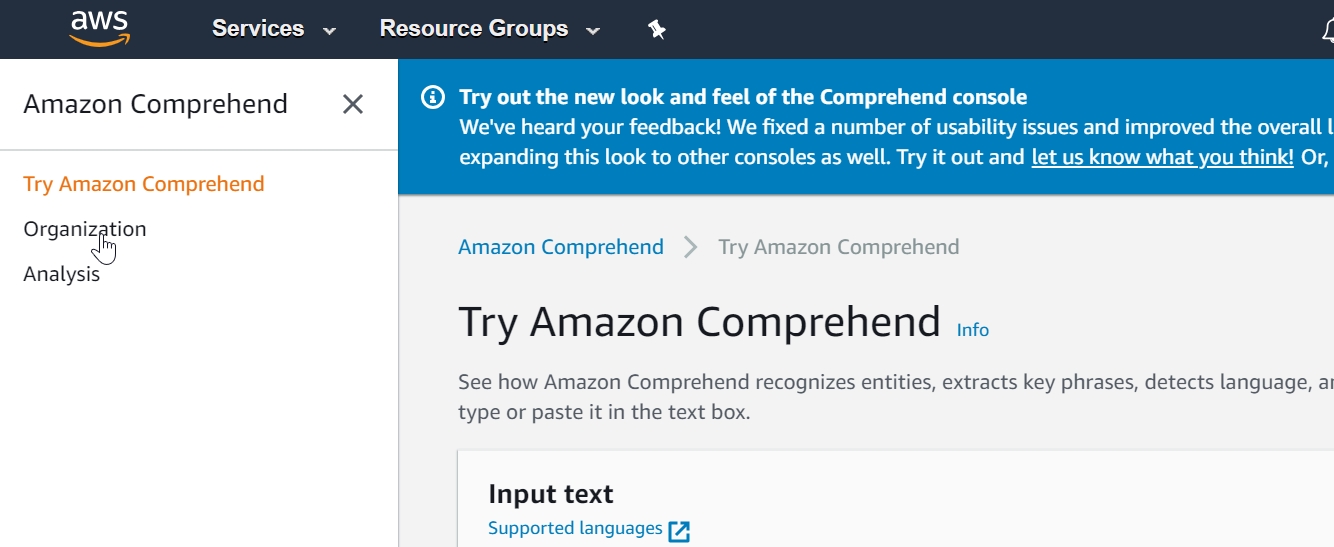Expand the Resource Groups dropdown arrow
The width and height of the screenshot is (1334, 547).
coord(593,30)
